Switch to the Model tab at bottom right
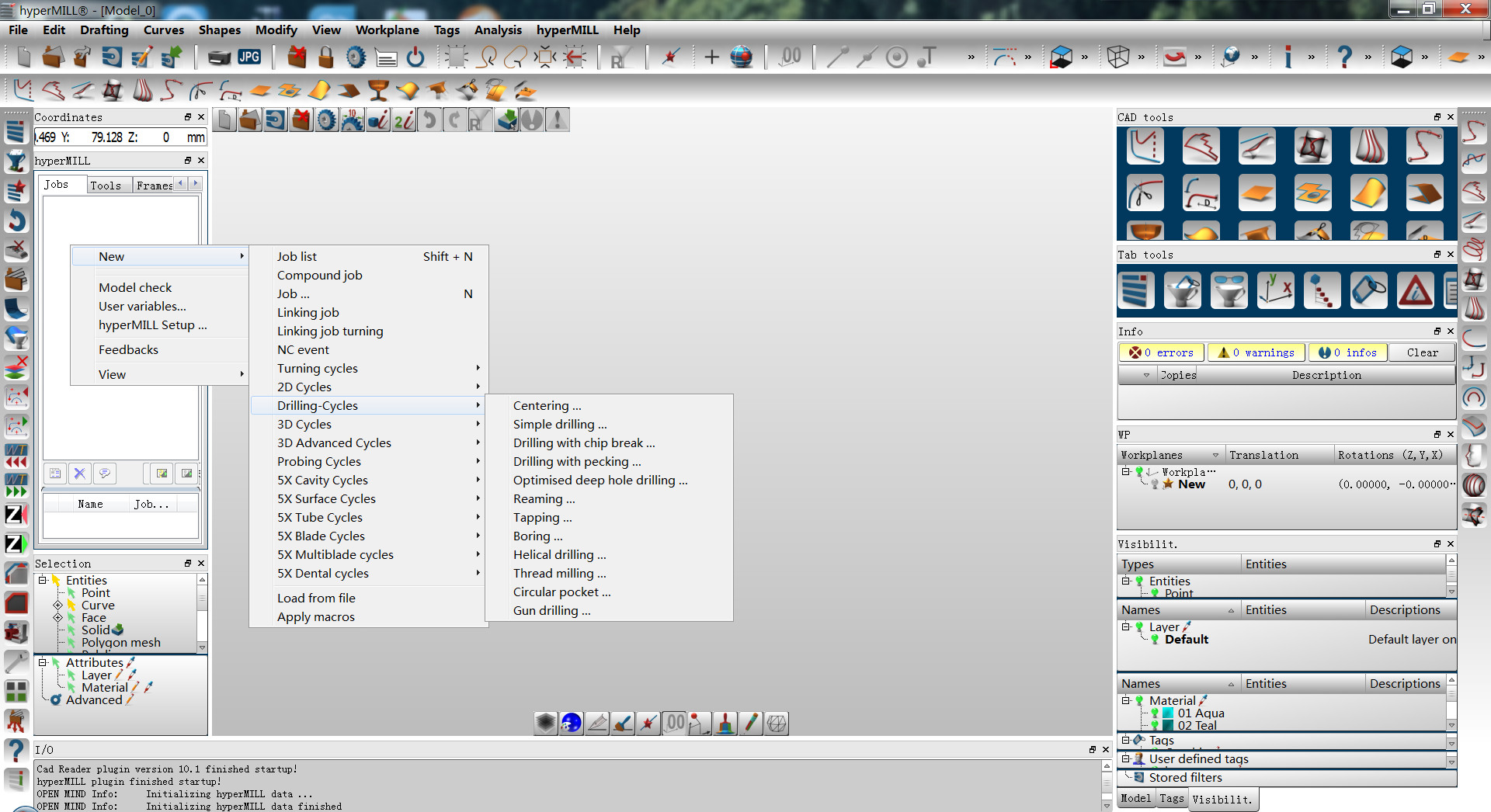This screenshot has height=812, width=1491. point(1135,798)
